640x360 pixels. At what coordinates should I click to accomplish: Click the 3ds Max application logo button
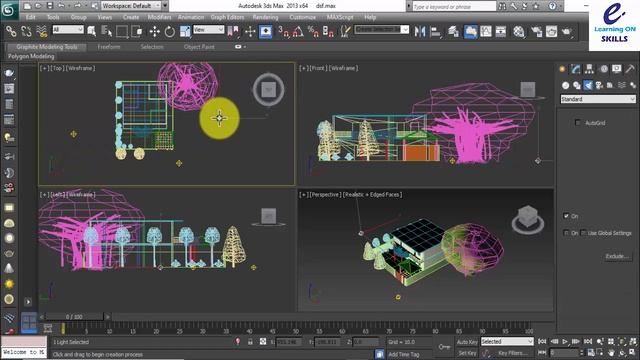(8, 10)
